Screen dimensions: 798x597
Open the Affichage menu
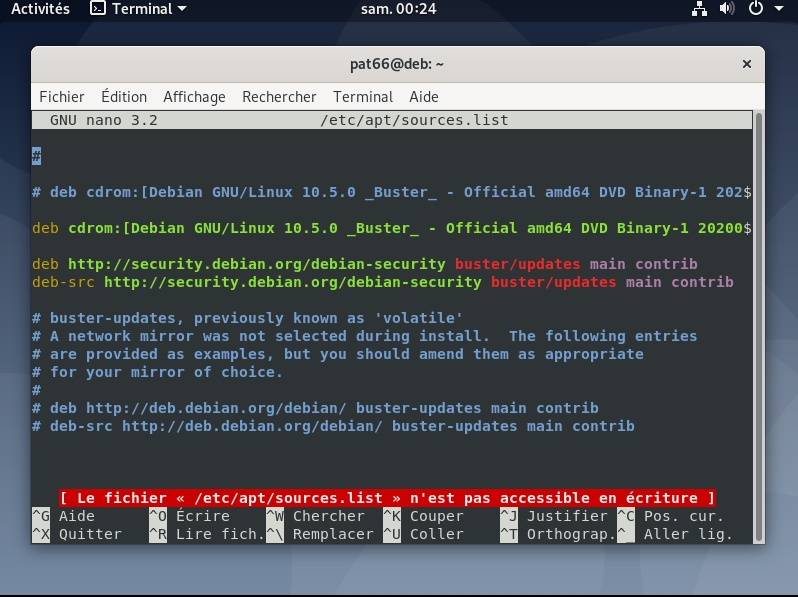coord(194,97)
